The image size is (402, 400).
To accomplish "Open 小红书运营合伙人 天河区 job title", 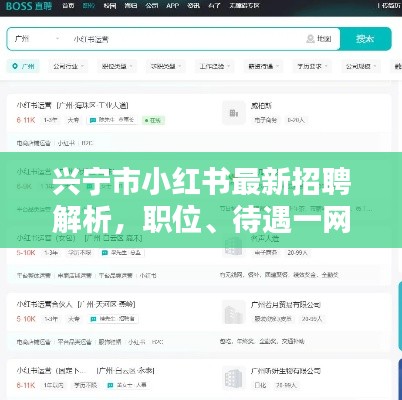I will pyautogui.click(x=76, y=304).
